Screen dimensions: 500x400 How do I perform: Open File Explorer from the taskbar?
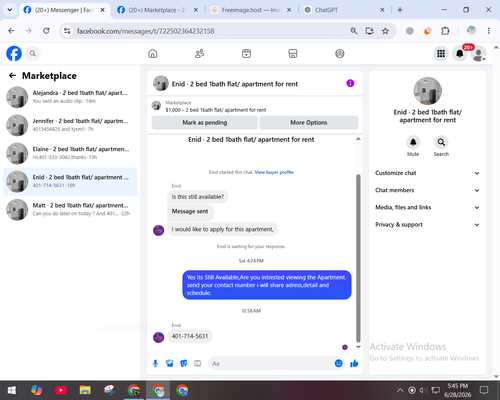[x=85, y=390]
